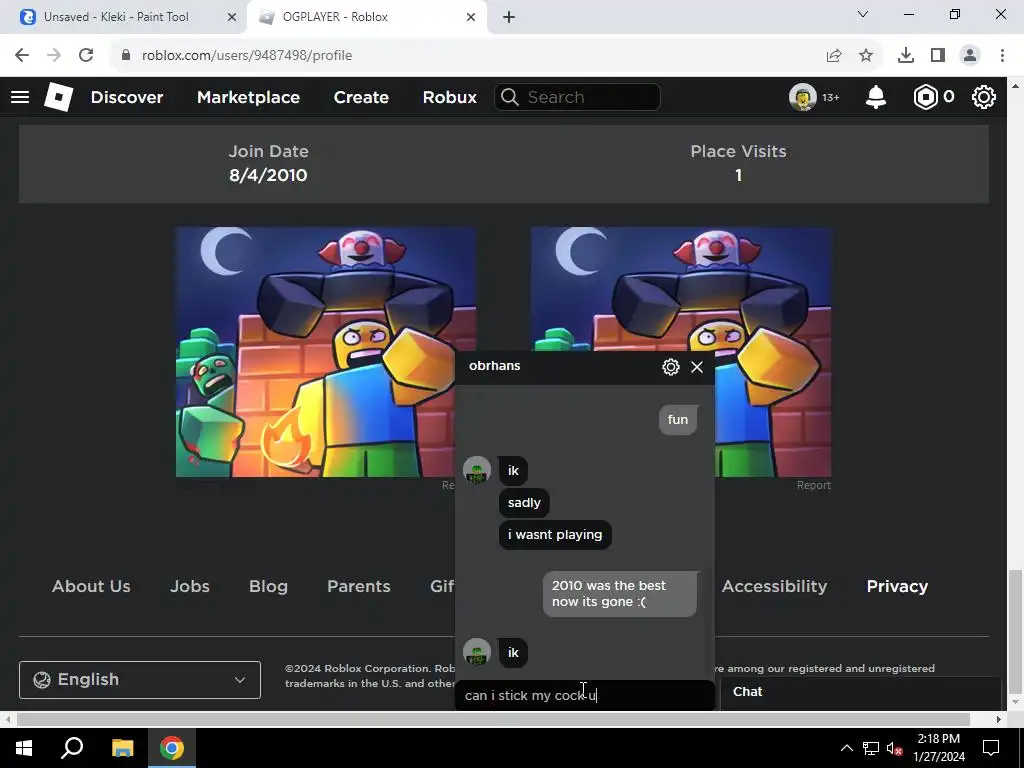This screenshot has width=1024, height=768.
Task: Show hidden system tray icons
Action: click(846, 748)
